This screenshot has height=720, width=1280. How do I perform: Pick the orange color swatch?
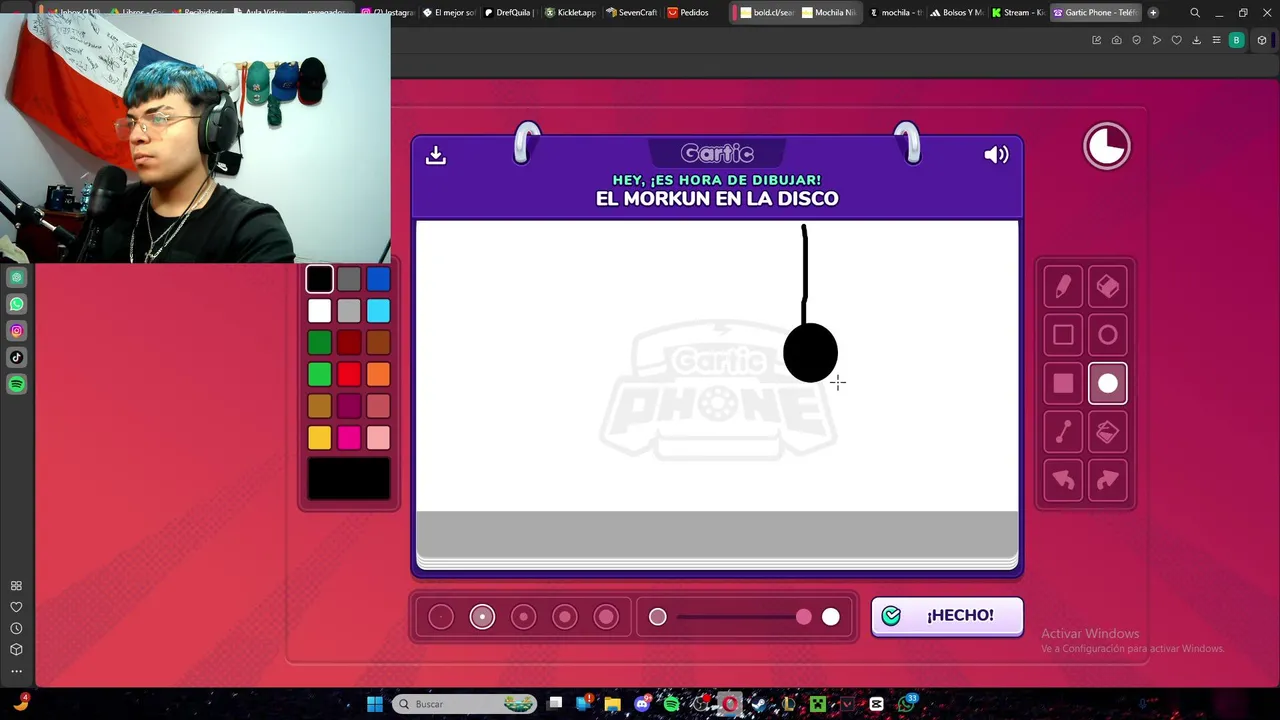click(x=378, y=374)
